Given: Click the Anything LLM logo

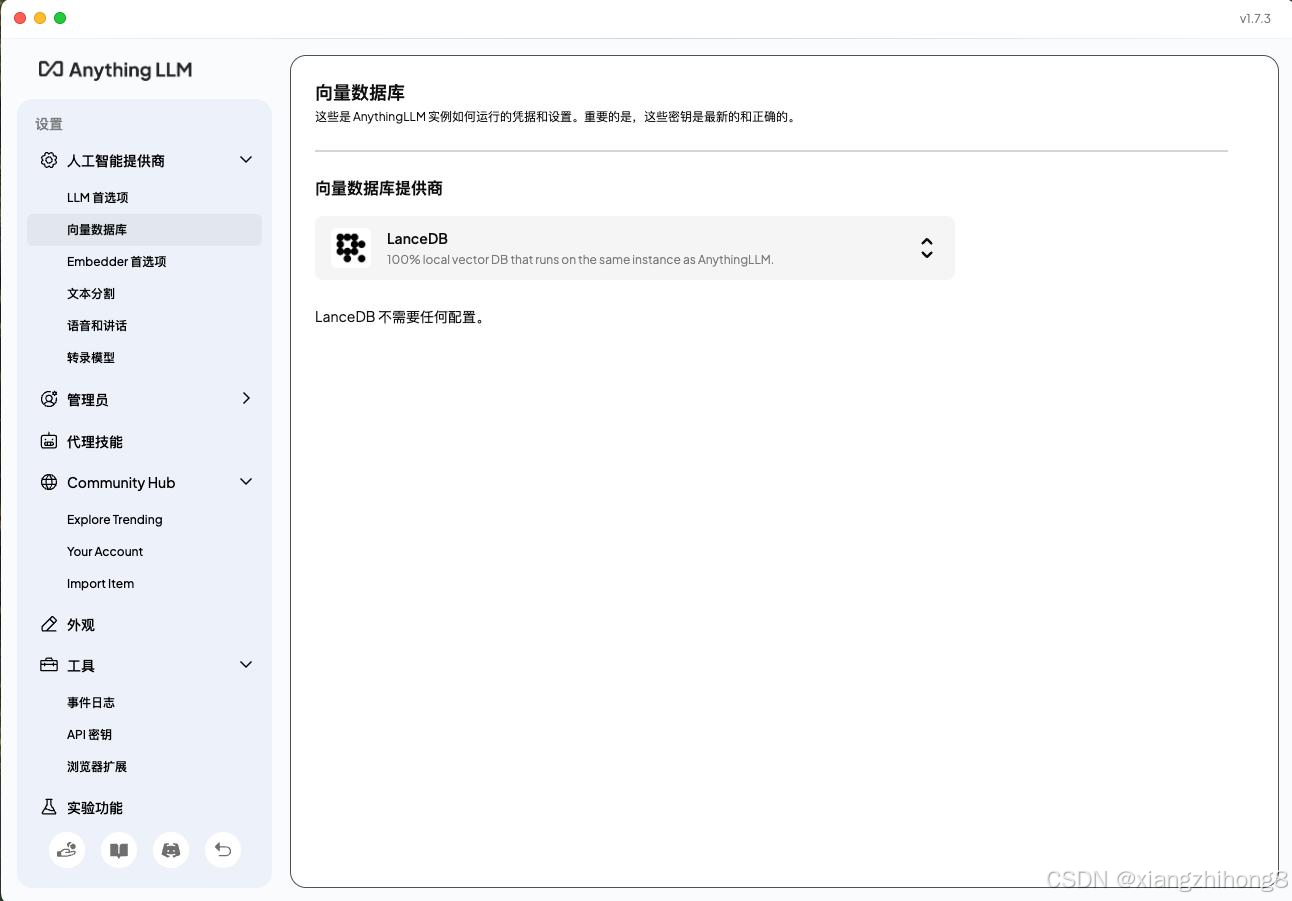Looking at the screenshot, I should tap(115, 69).
